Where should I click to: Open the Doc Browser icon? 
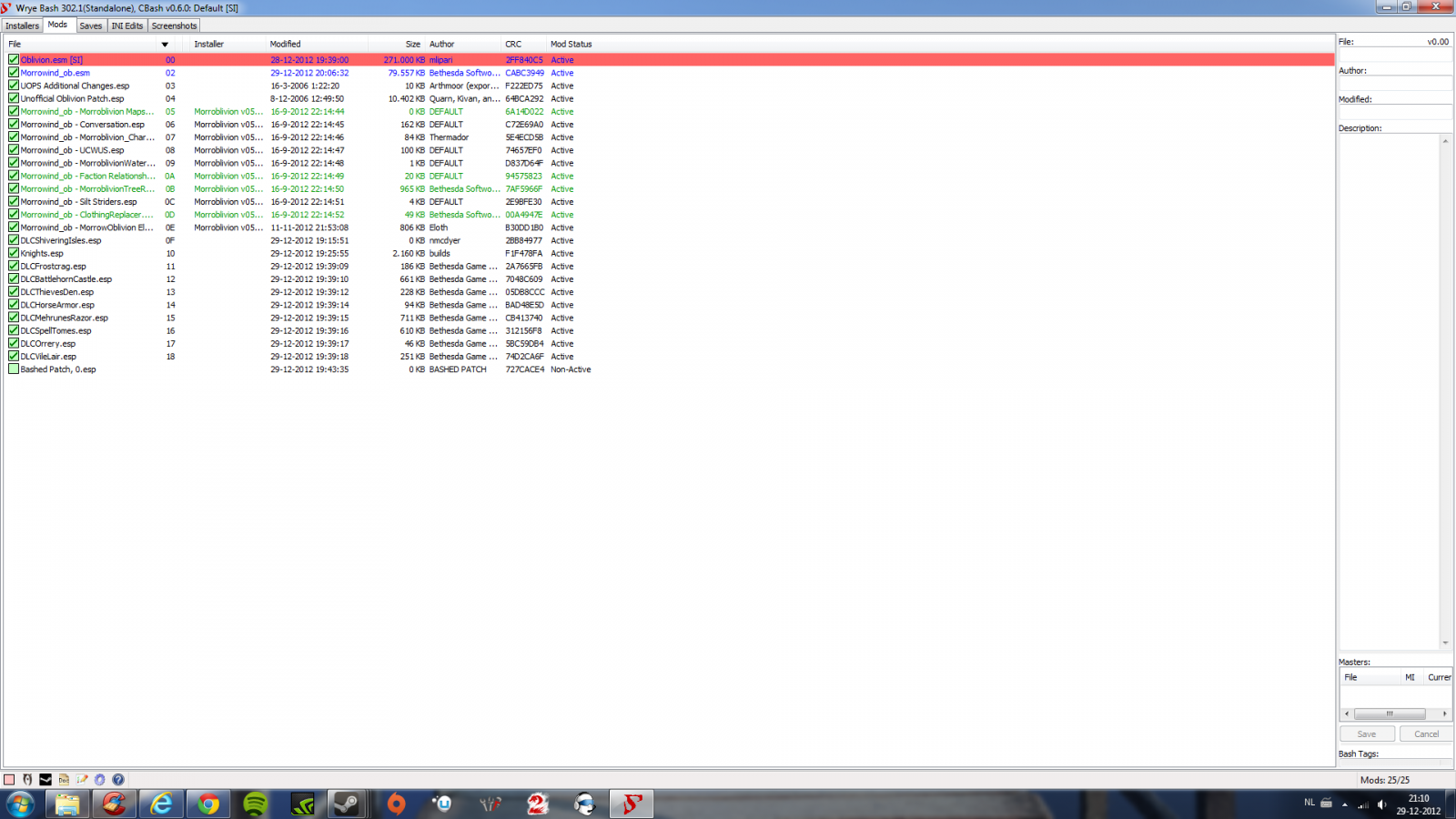(x=64, y=780)
